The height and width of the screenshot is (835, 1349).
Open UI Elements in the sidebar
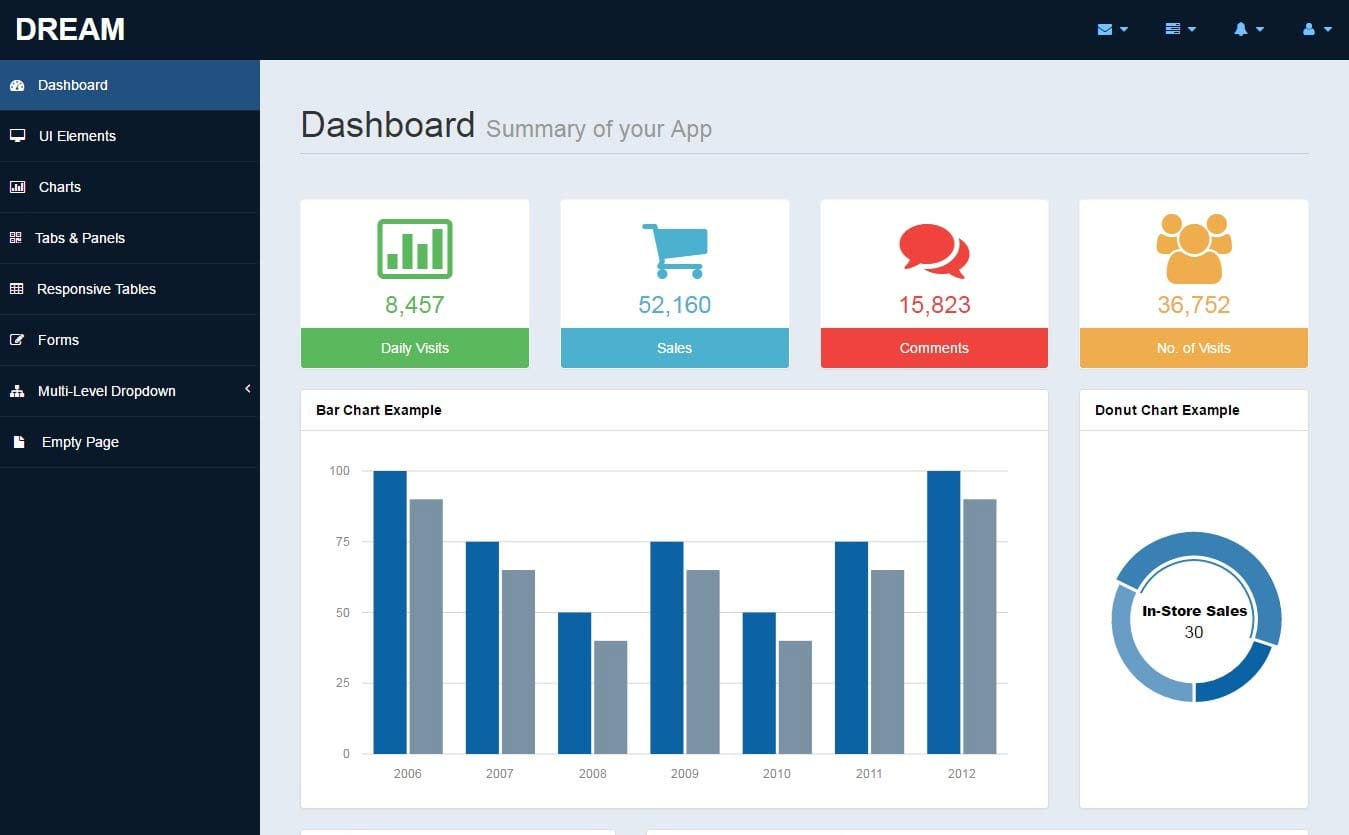77,136
